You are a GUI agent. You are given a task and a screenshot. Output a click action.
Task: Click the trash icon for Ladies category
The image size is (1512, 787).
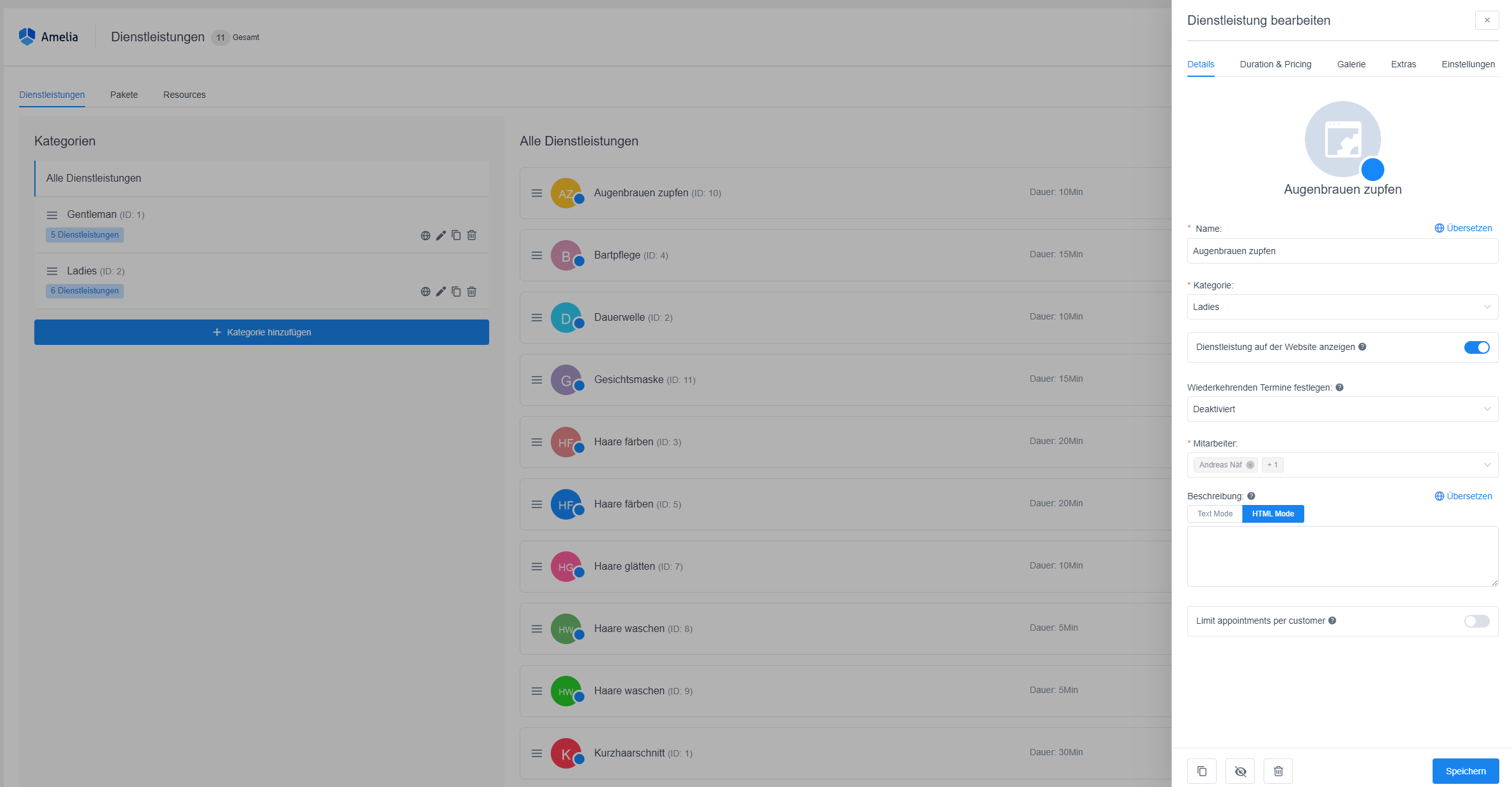coord(472,292)
